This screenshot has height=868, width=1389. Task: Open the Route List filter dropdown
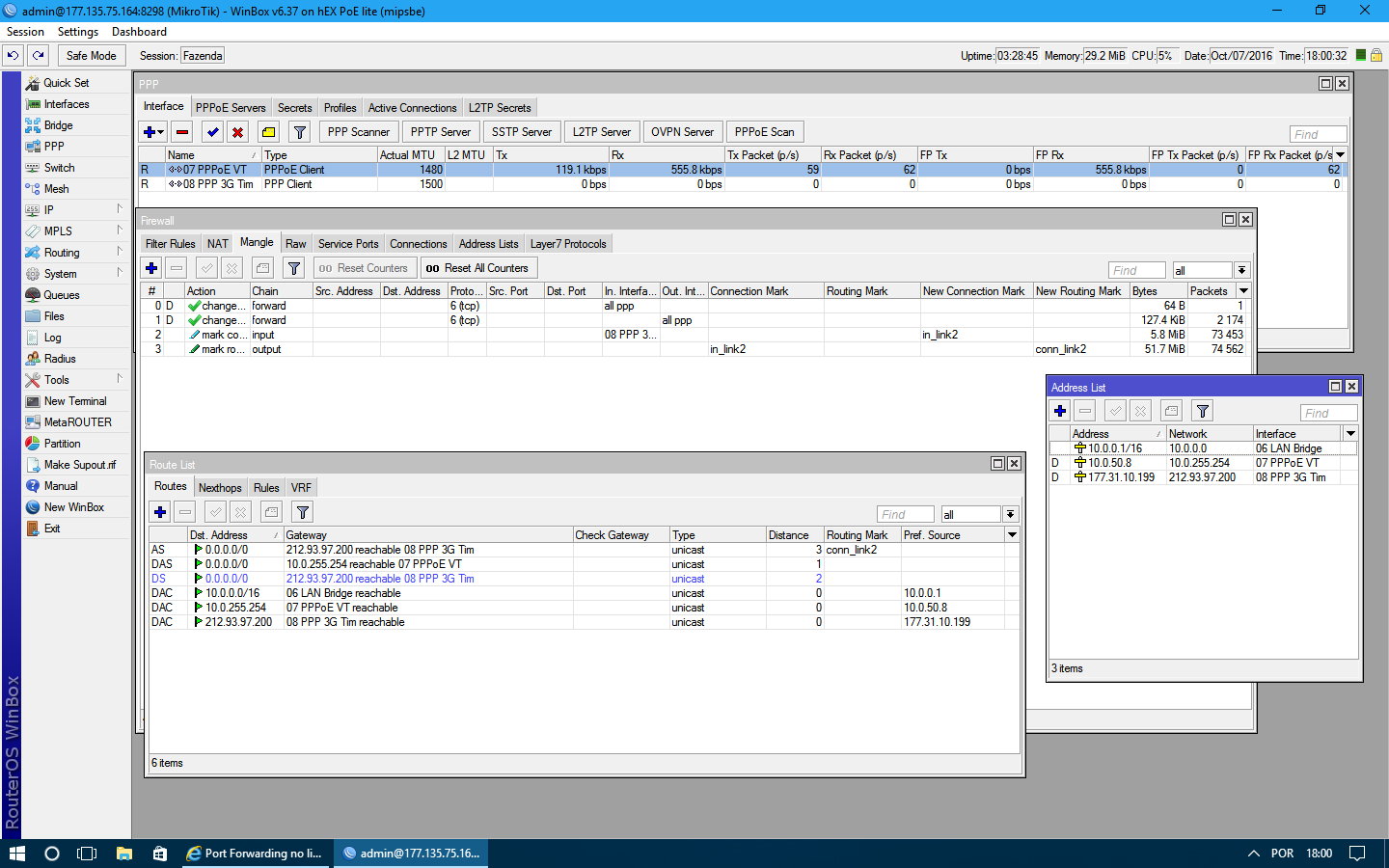coord(1010,514)
